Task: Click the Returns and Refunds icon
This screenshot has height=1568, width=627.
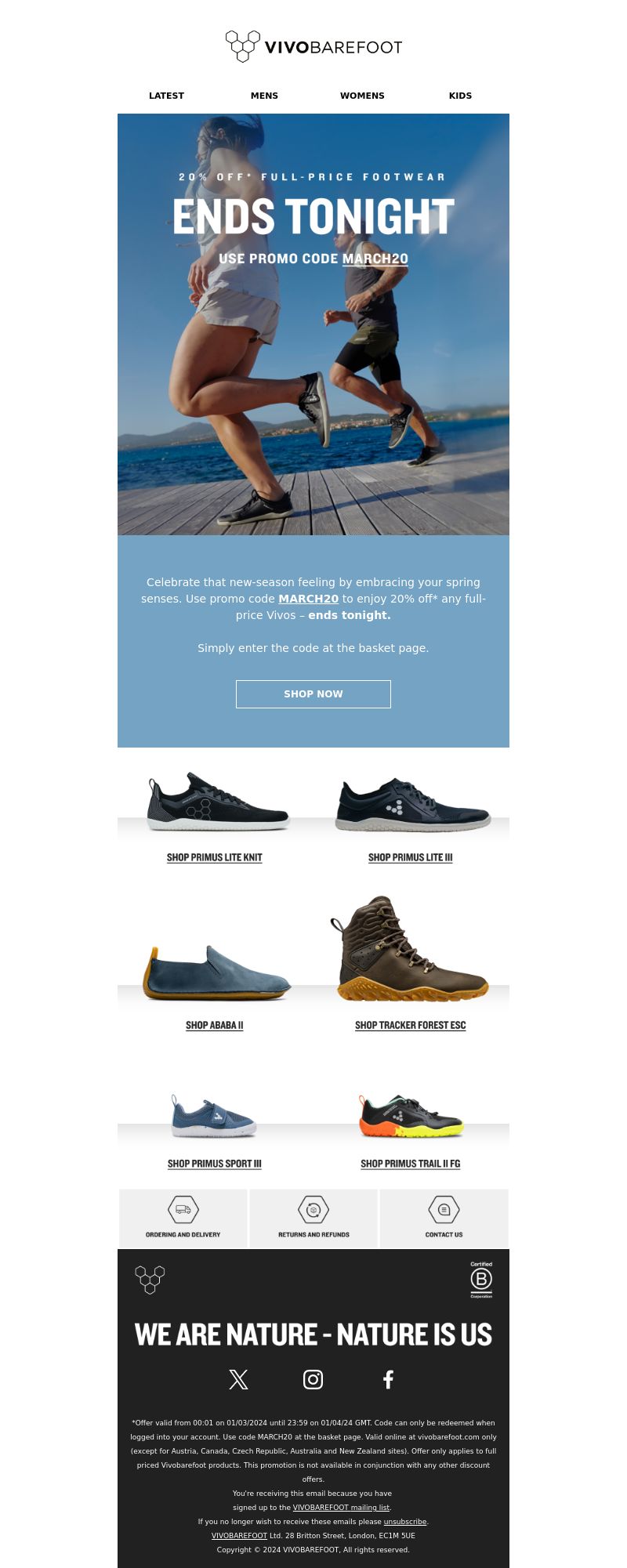Action: pyautogui.click(x=313, y=1209)
